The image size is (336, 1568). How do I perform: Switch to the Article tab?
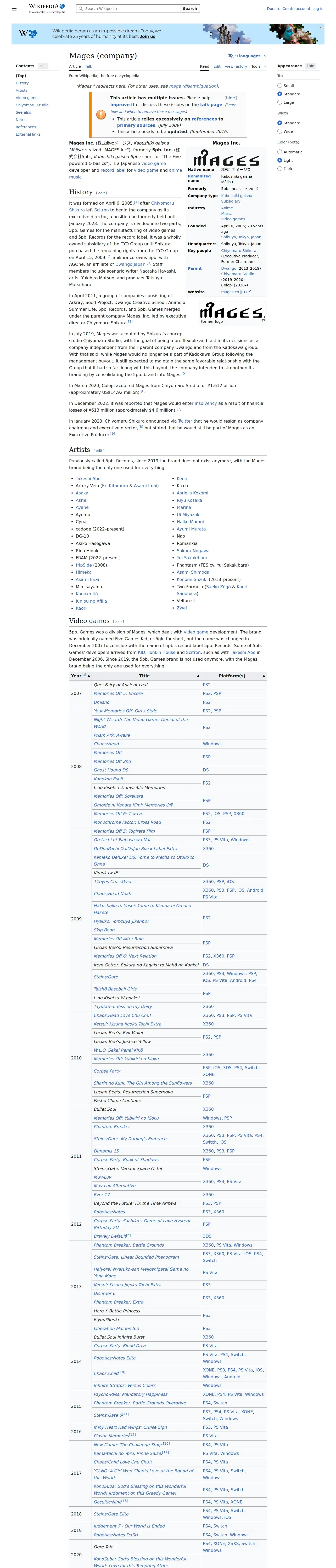tap(75, 66)
